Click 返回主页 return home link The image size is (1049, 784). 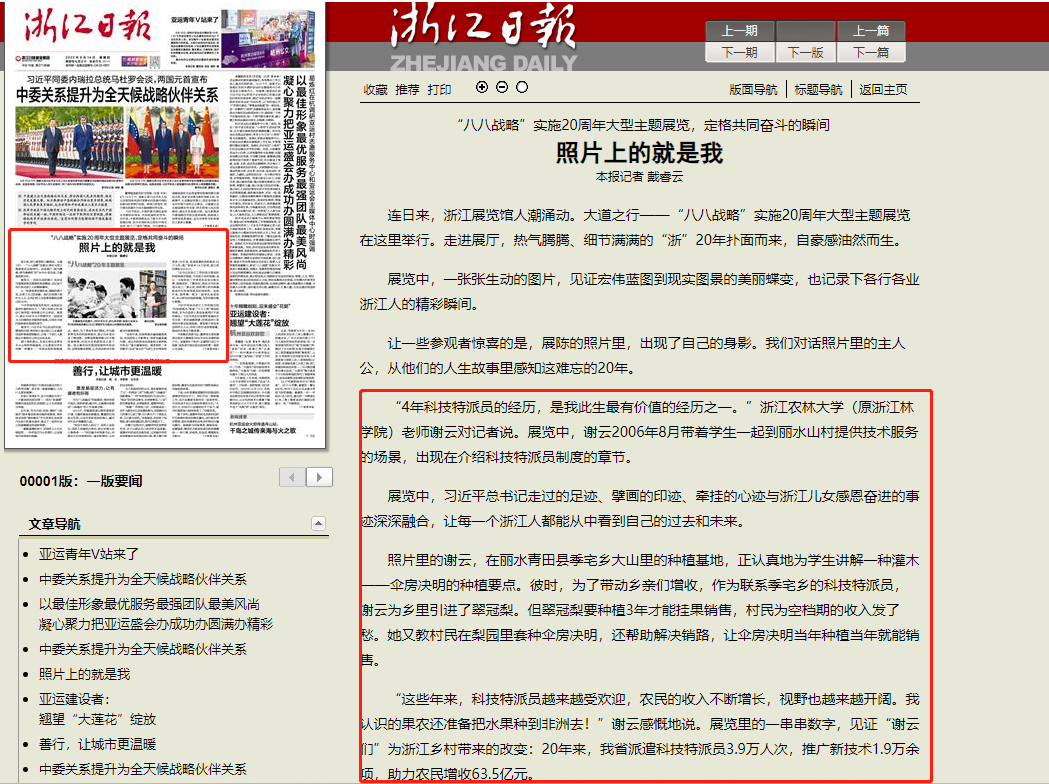(x=883, y=89)
